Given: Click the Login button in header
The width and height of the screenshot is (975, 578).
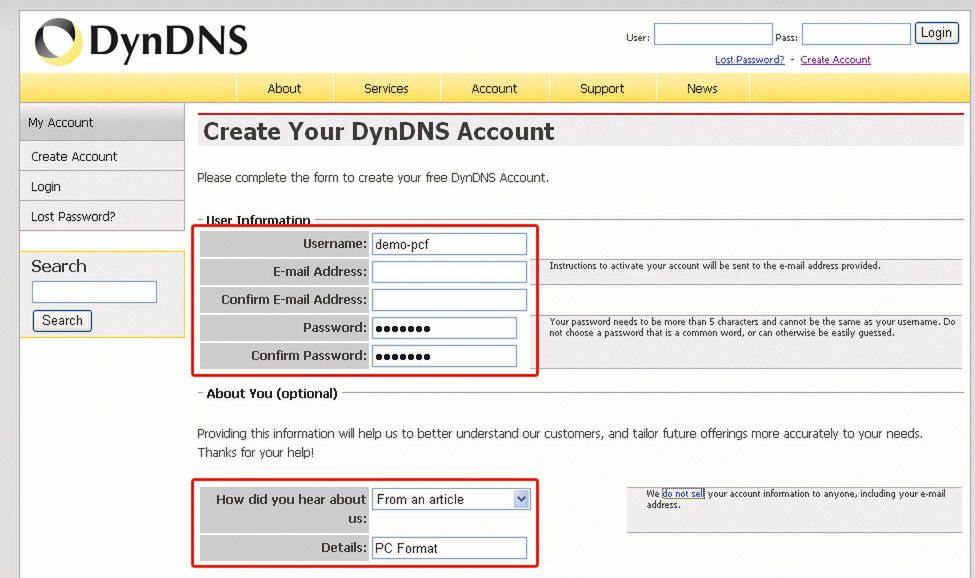Looking at the screenshot, I should [x=936, y=33].
